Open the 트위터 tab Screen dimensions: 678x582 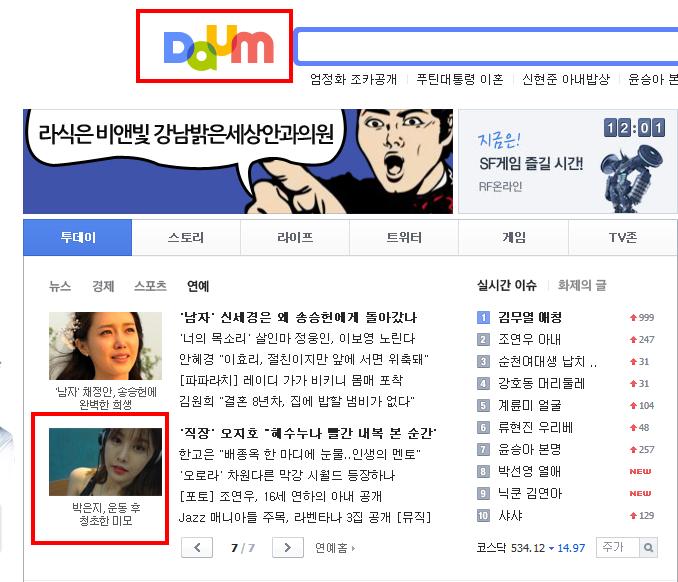pyautogui.click(x=404, y=237)
